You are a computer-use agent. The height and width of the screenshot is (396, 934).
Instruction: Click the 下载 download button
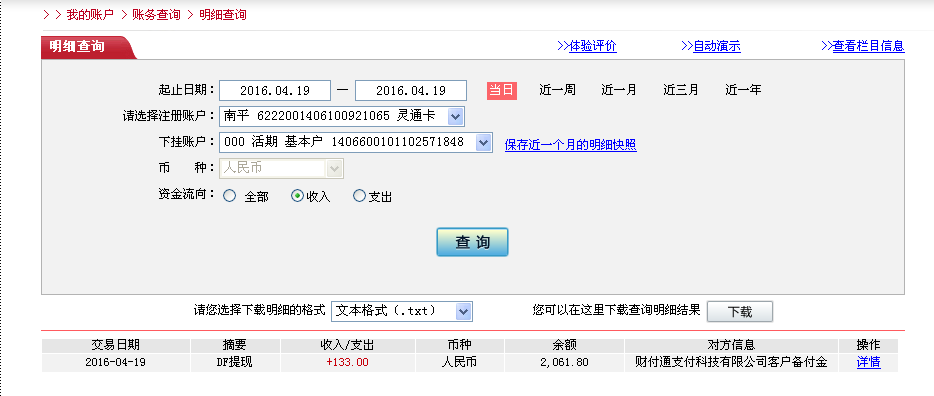click(x=740, y=311)
